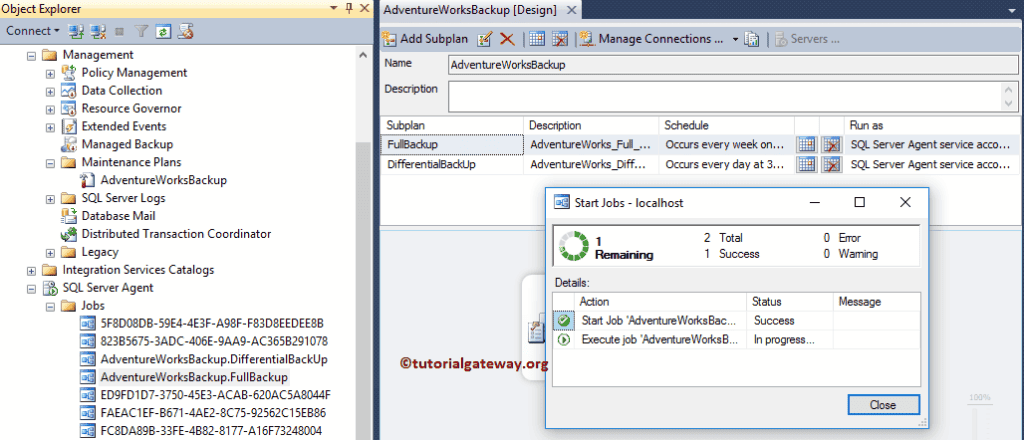Viewport: 1024px width, 440px height.
Task: Expand the SQL Server Logs node
Action: pos(50,198)
